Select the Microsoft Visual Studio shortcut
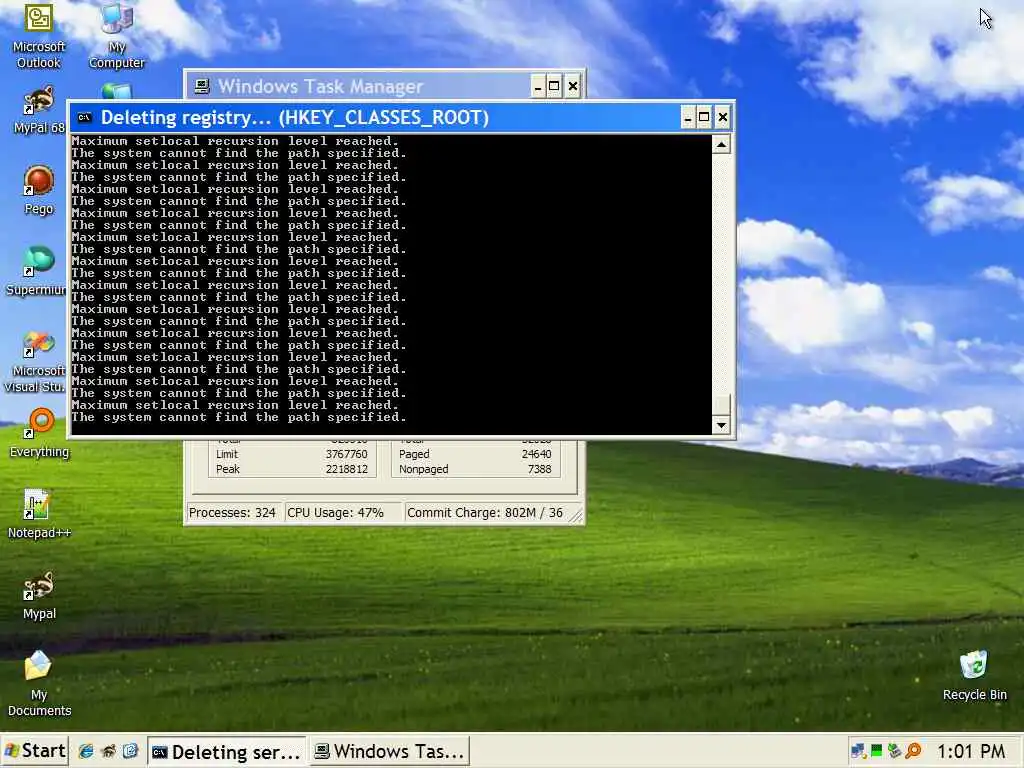The height and width of the screenshot is (768, 1024). coord(36,360)
